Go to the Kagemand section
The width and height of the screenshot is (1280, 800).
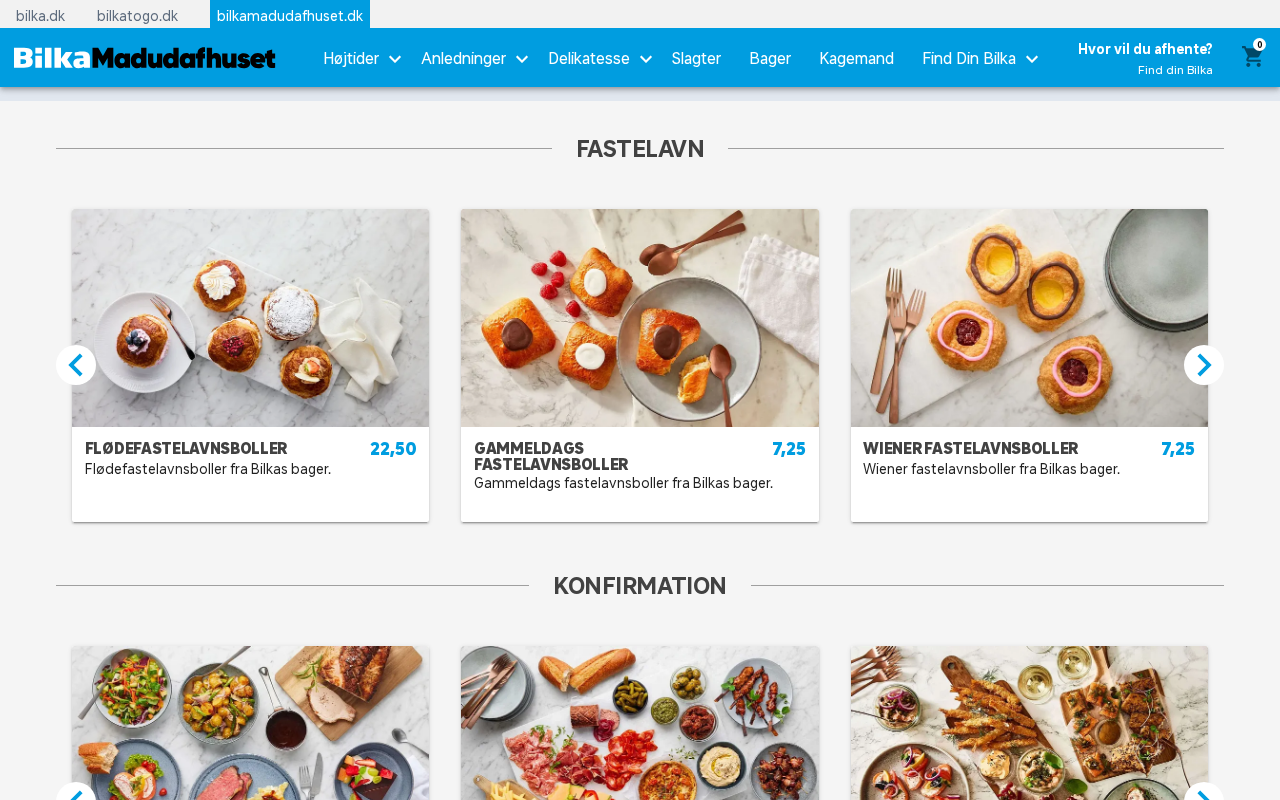click(856, 58)
